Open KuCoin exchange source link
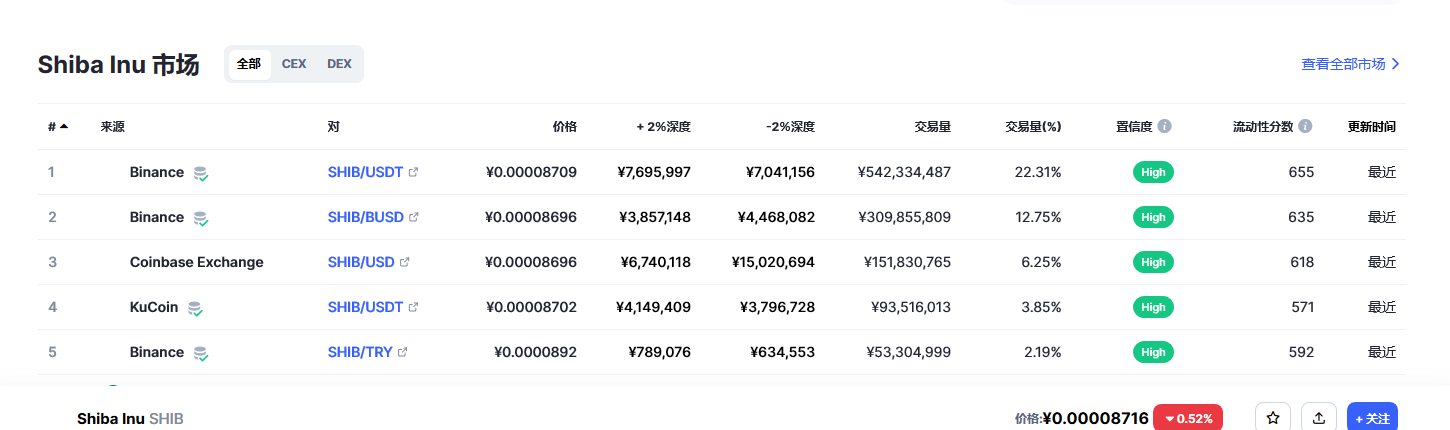The width and height of the screenshot is (1450, 430). [x=154, y=307]
